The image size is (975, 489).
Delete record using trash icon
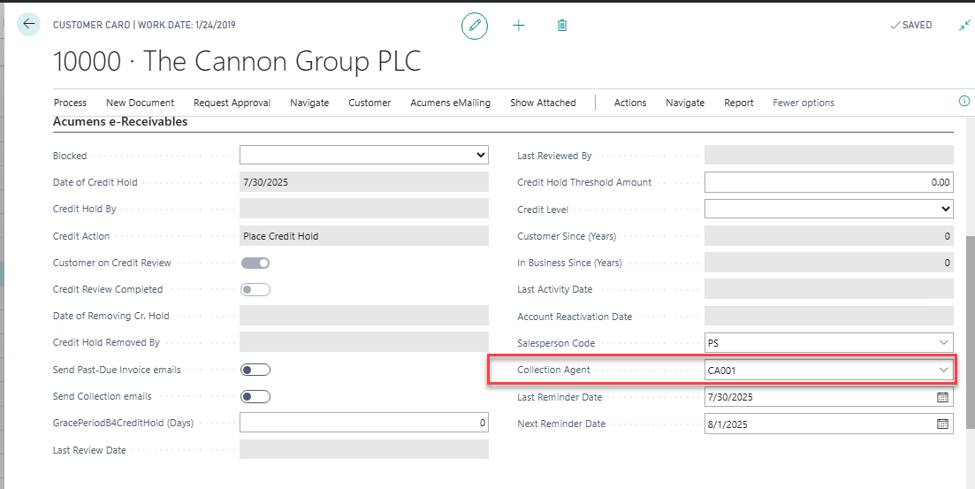[x=562, y=26]
